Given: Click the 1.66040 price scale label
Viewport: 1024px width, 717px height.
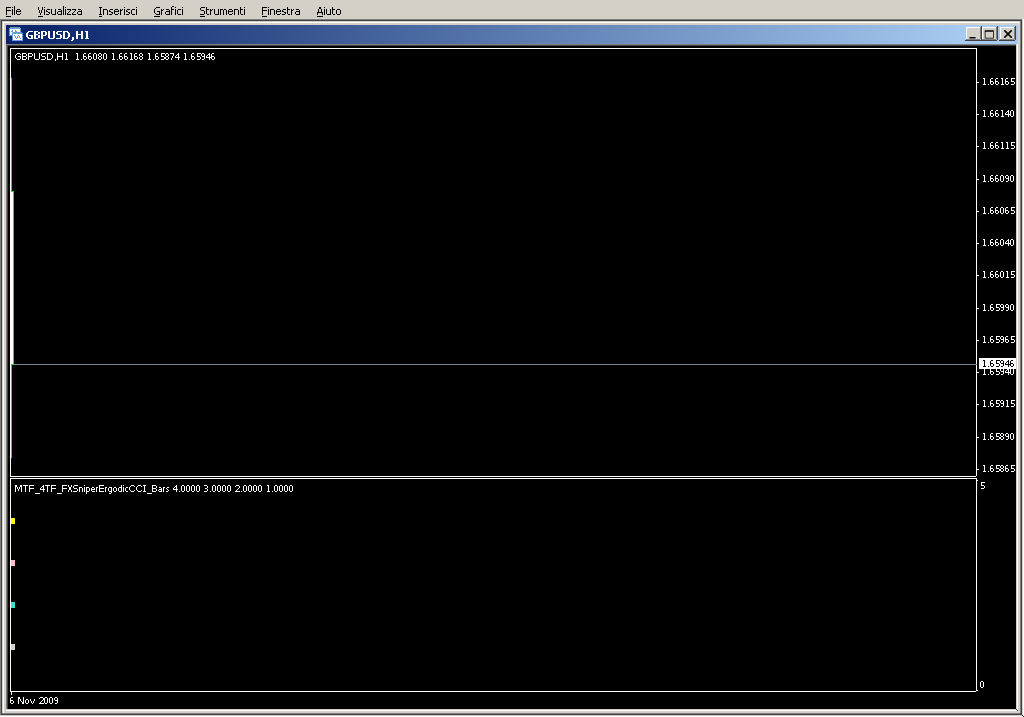Looking at the screenshot, I should coord(999,242).
